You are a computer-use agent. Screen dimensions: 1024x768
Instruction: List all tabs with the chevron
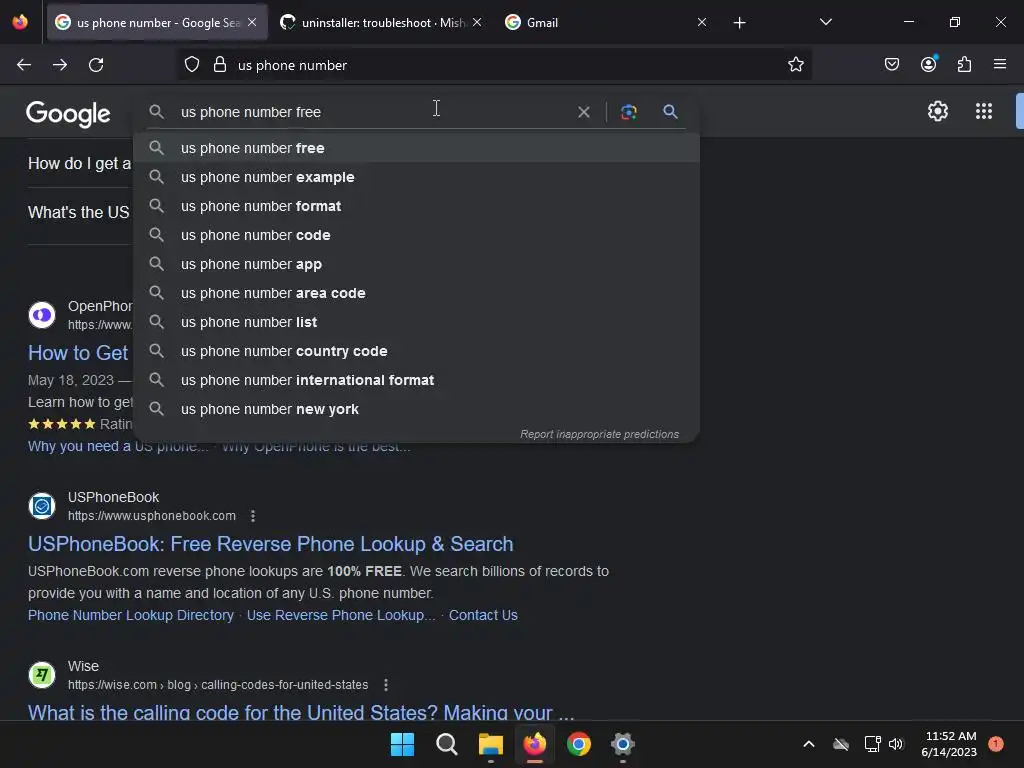tap(825, 22)
